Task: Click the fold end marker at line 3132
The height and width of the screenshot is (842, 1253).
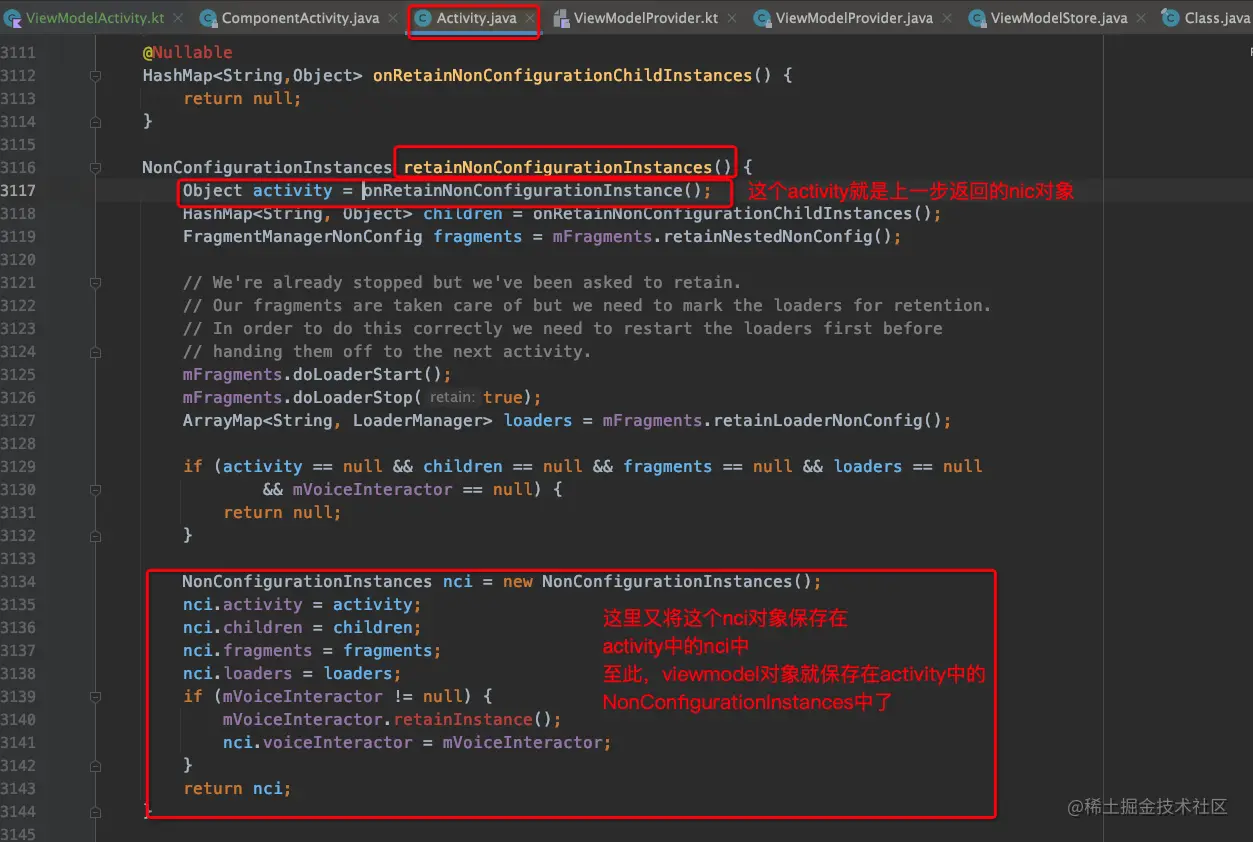Action: (95, 535)
